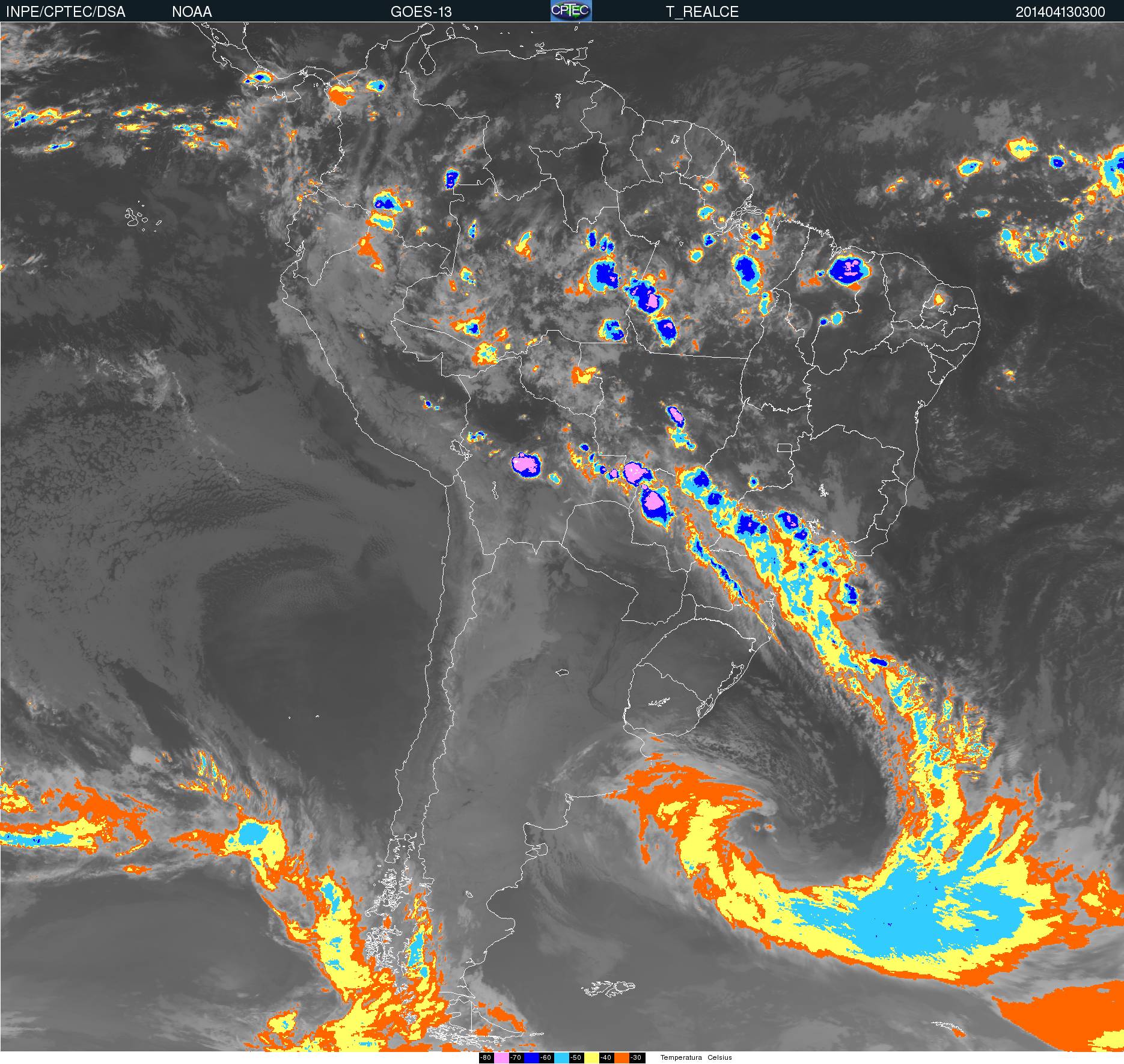The image size is (1124, 1064).
Task: Click the pink color legend swatch
Action: click(501, 1058)
